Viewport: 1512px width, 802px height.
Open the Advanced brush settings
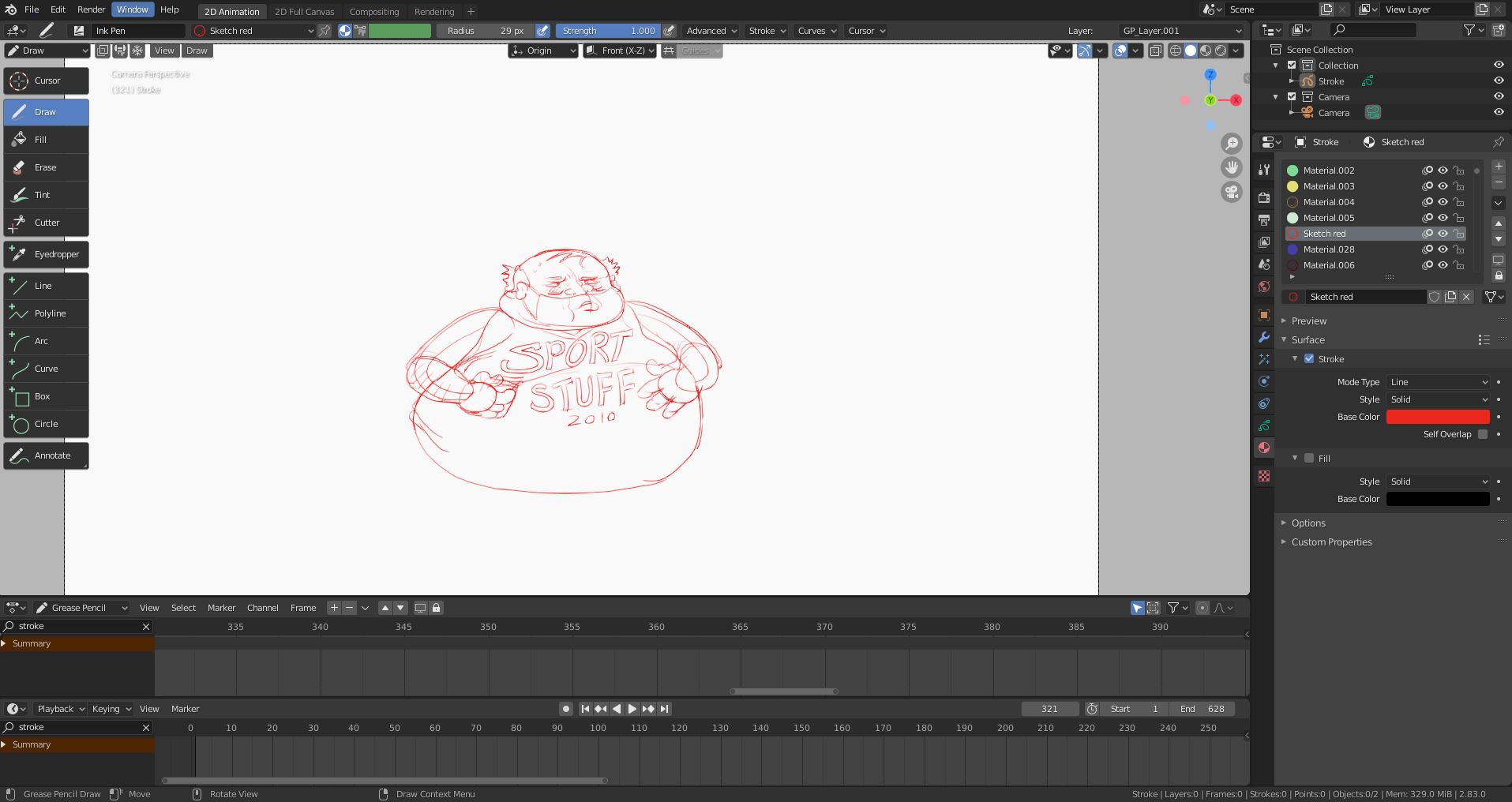708,31
